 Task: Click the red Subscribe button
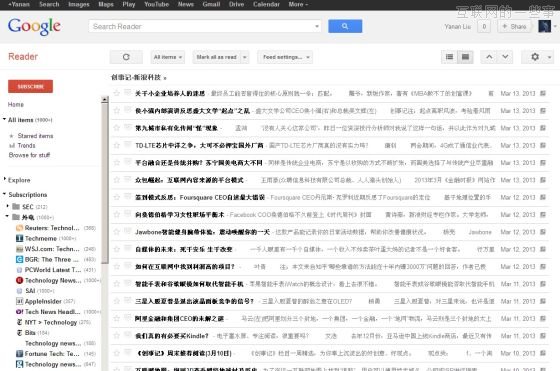click(30, 86)
